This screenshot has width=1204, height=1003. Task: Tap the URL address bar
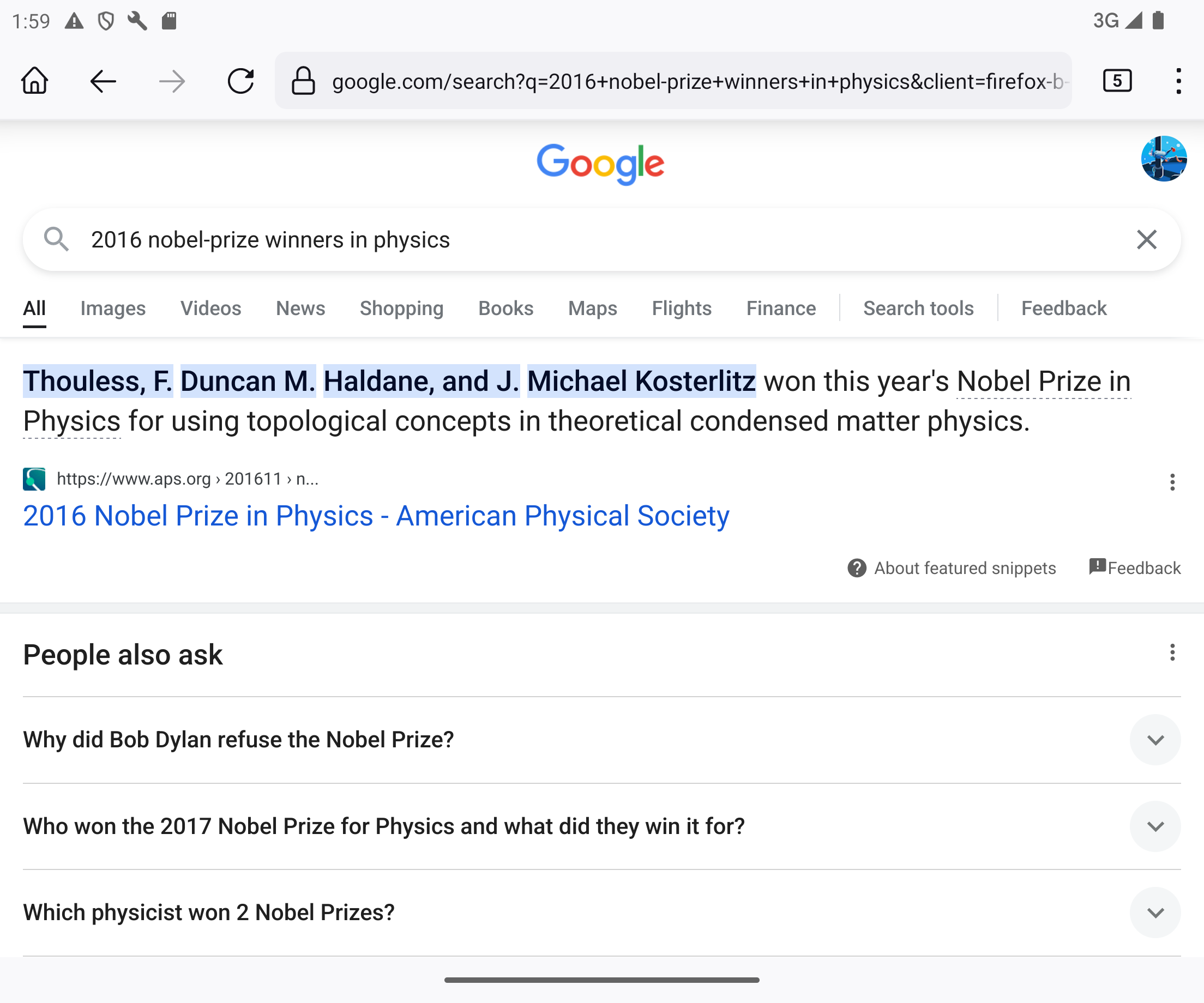[x=673, y=81]
